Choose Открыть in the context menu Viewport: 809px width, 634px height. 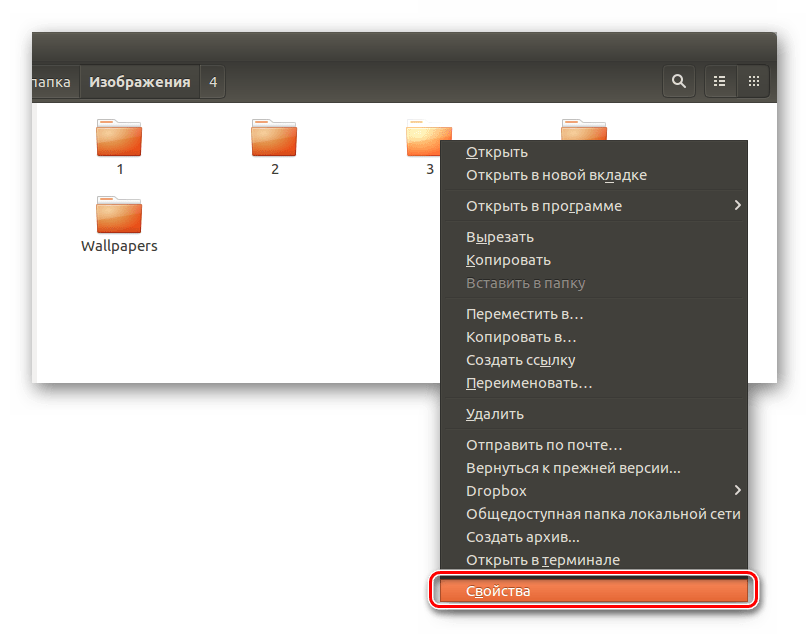coord(497,152)
